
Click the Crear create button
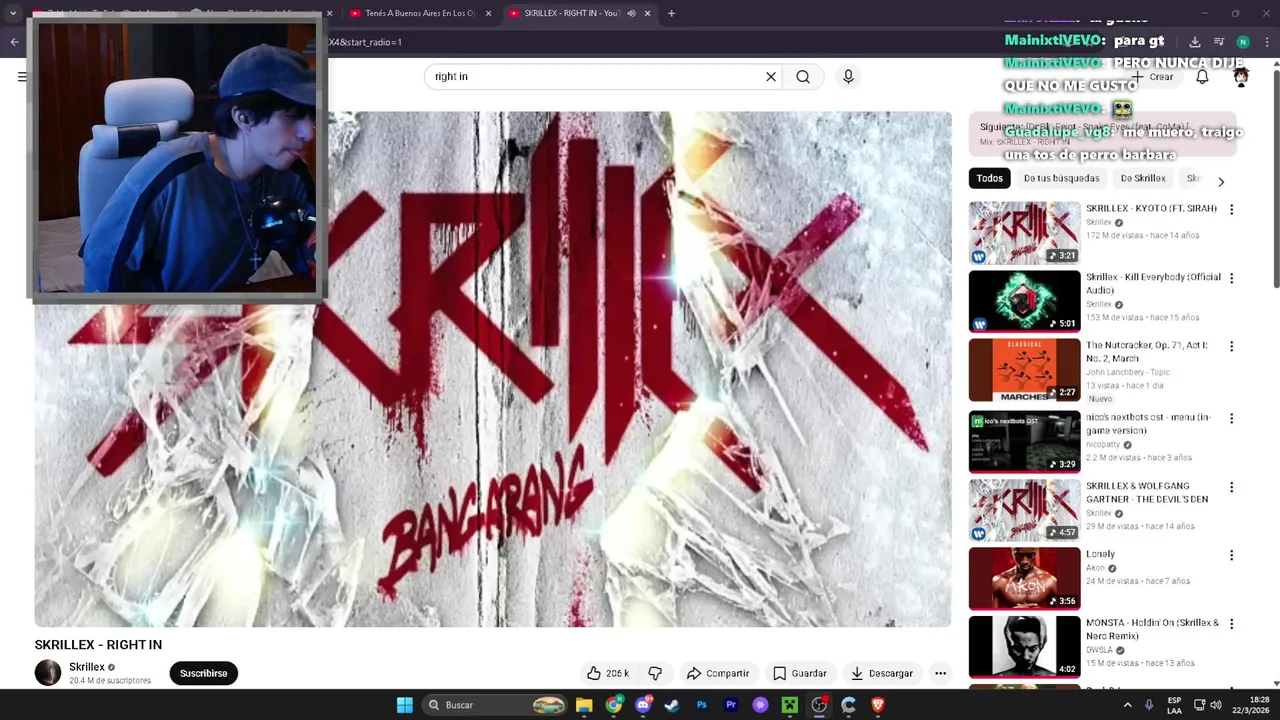[x=1152, y=77]
